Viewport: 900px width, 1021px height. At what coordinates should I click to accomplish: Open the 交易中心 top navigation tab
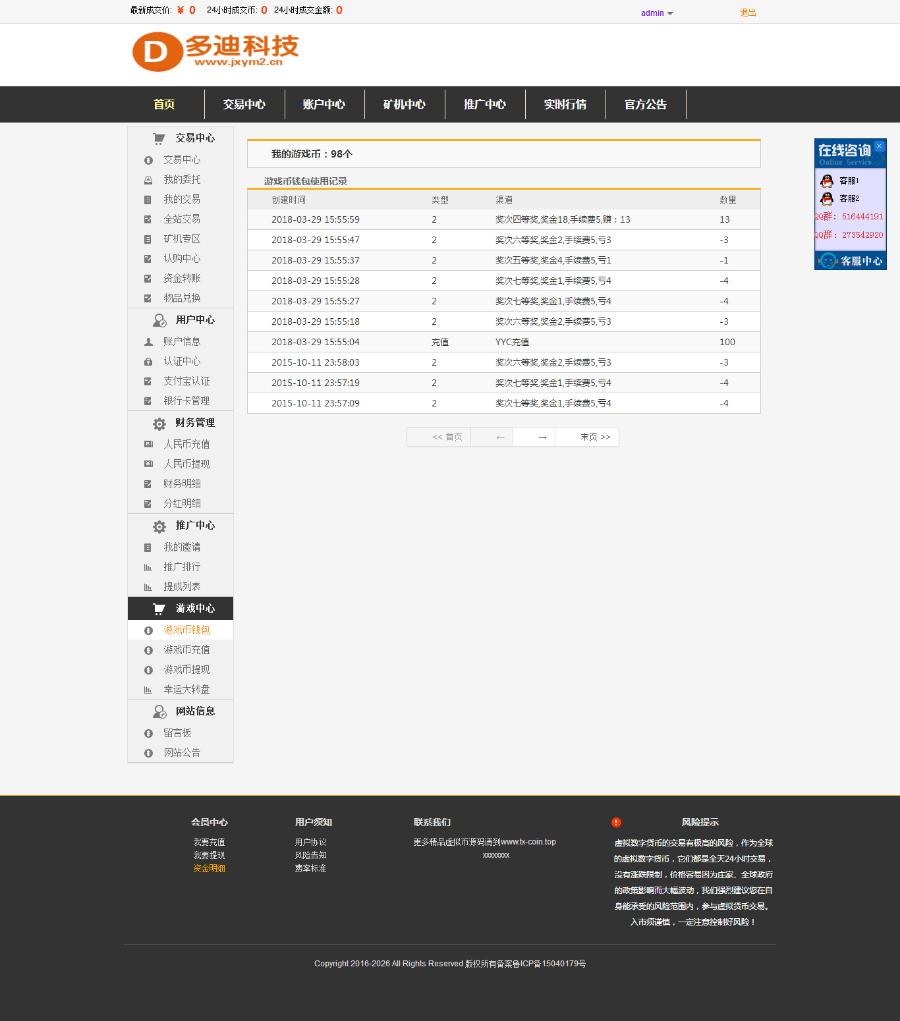tap(244, 104)
